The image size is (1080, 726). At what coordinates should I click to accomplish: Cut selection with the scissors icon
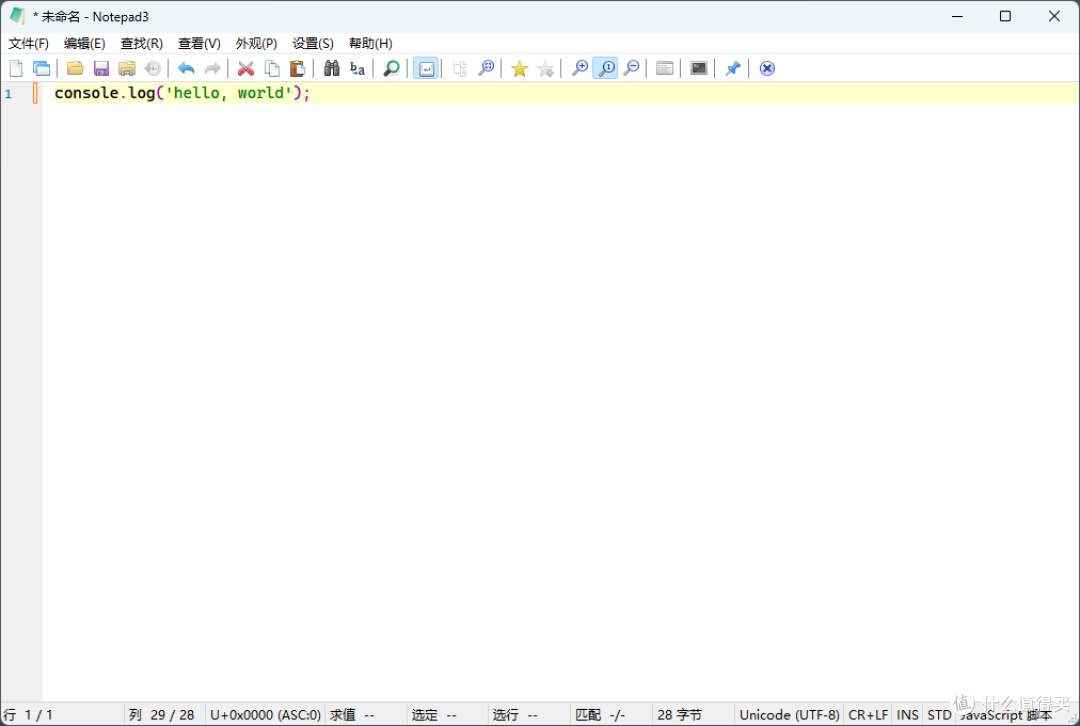(246, 68)
